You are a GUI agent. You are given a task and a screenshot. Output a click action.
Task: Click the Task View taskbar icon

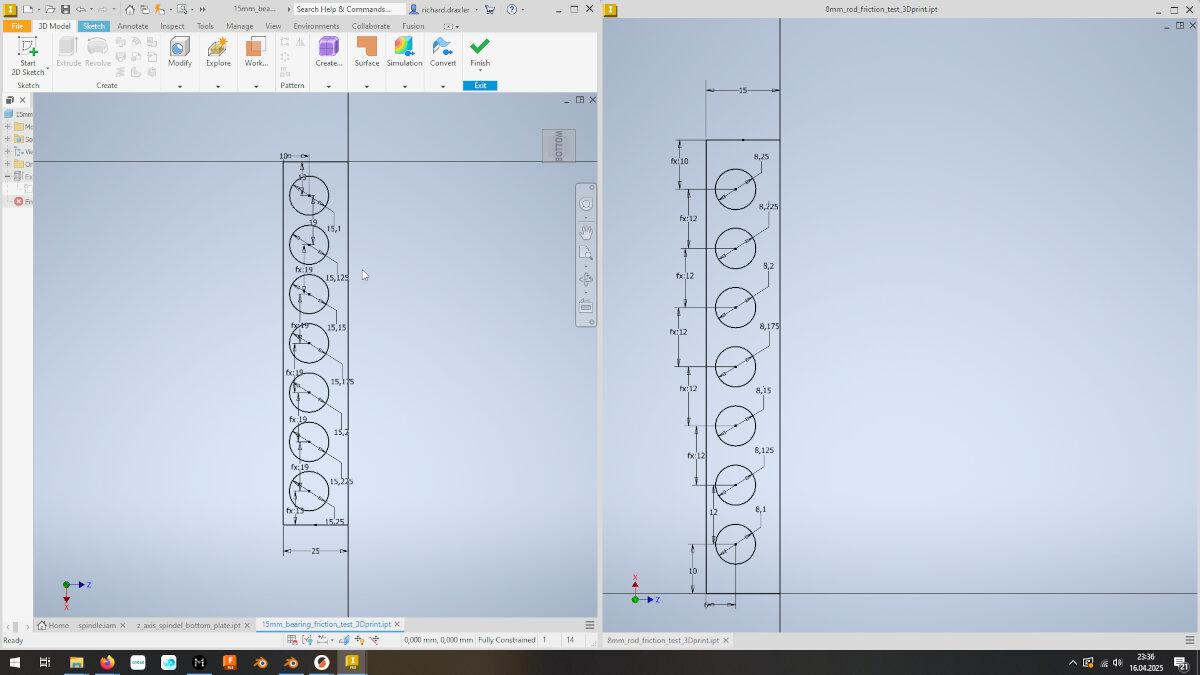pyautogui.click(x=45, y=662)
